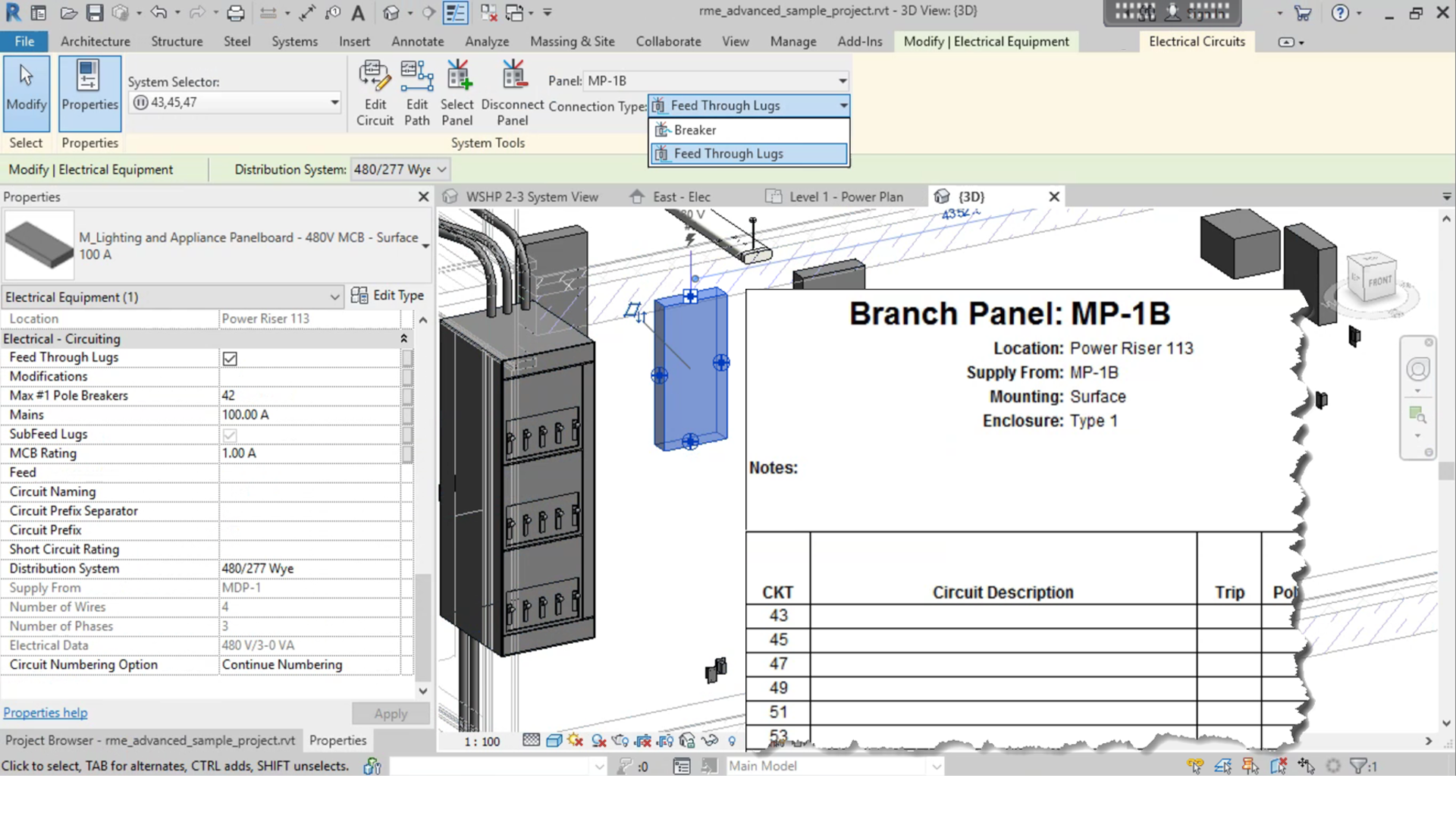Collapse the Electrical - Circuiting section
Image resolution: width=1456 pixels, height=819 pixels.
(403, 339)
